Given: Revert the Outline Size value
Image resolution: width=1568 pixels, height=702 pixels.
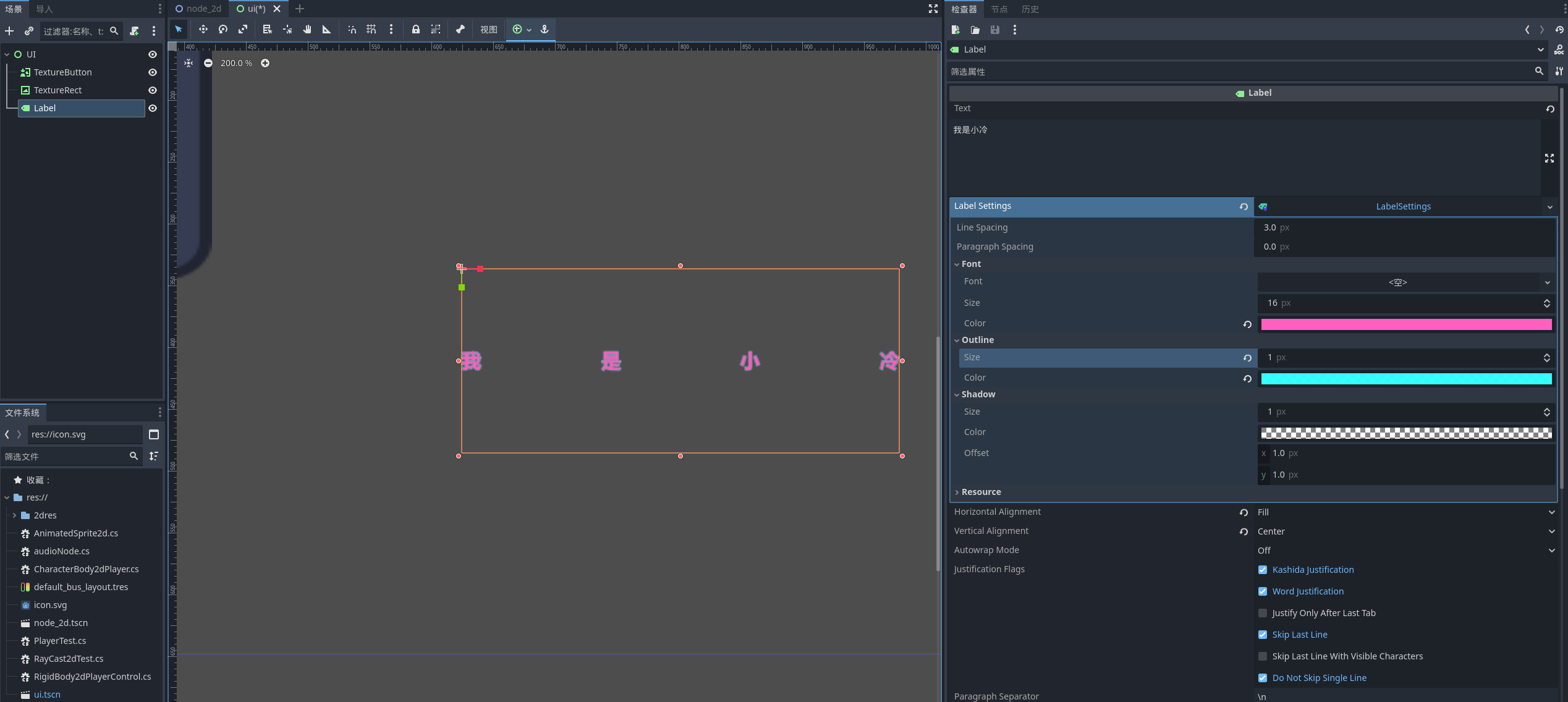Looking at the screenshot, I should click(1247, 358).
